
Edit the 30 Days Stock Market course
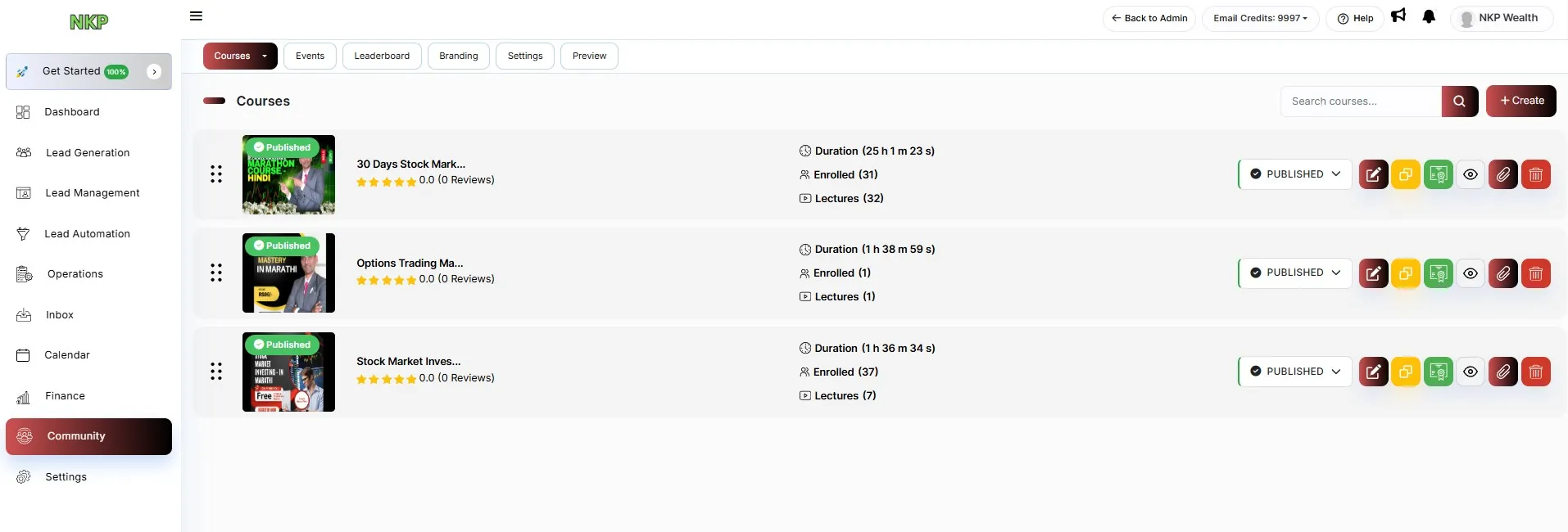(x=1373, y=174)
